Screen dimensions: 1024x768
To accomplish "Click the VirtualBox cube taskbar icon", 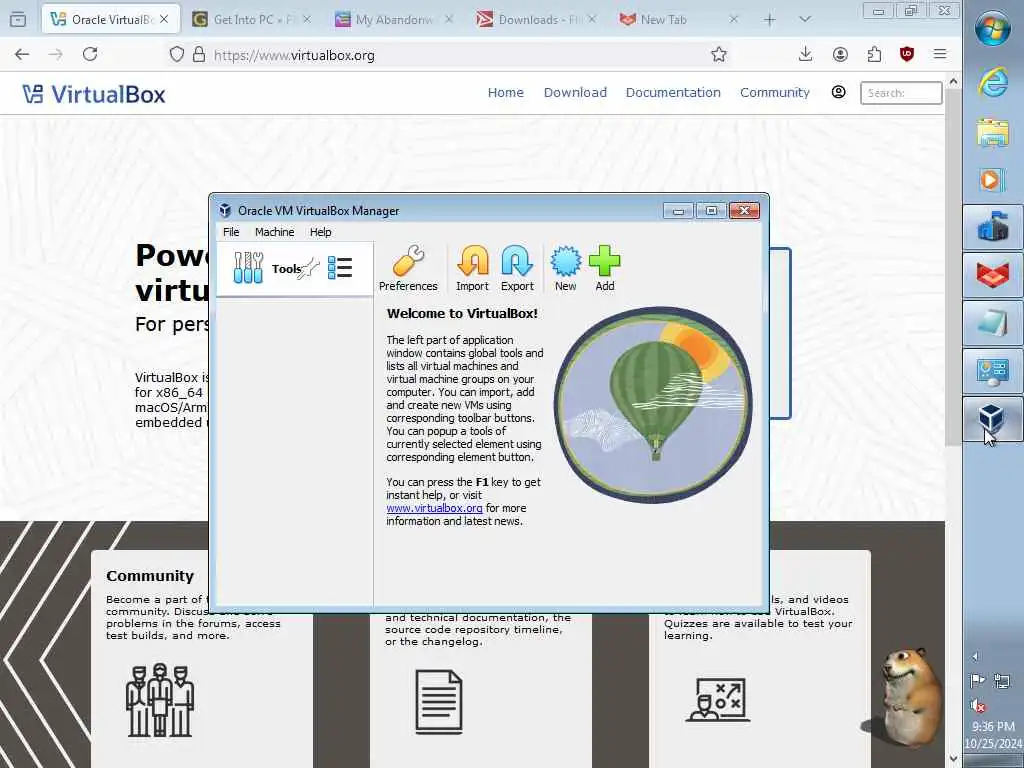I will pyautogui.click(x=993, y=419).
